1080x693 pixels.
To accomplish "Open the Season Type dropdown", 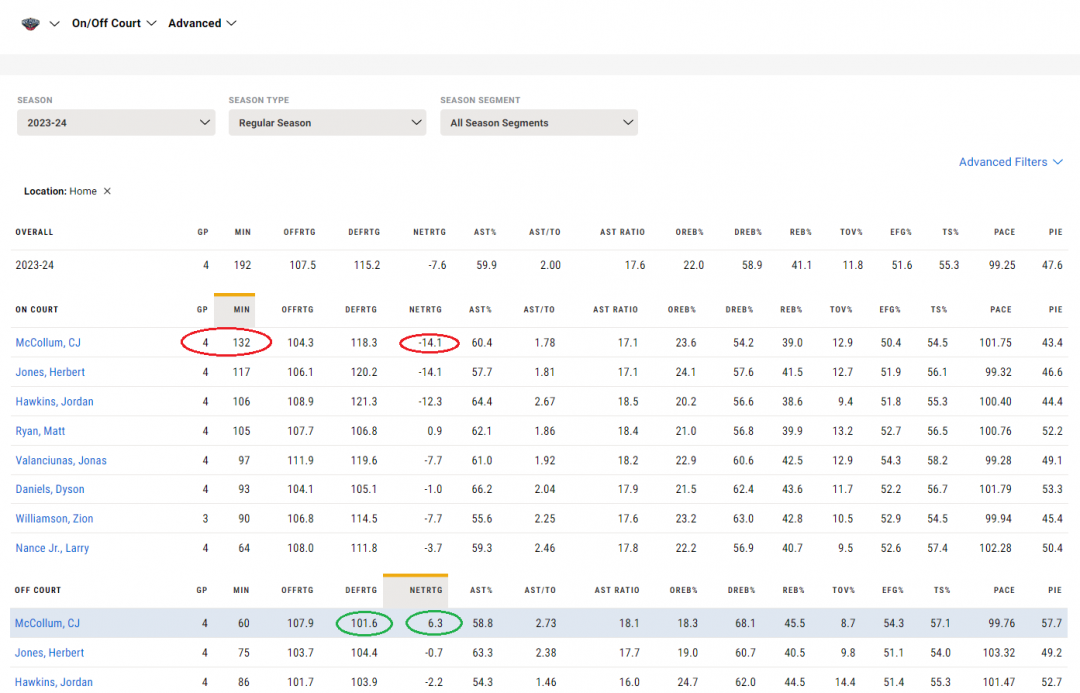I will 327,123.
